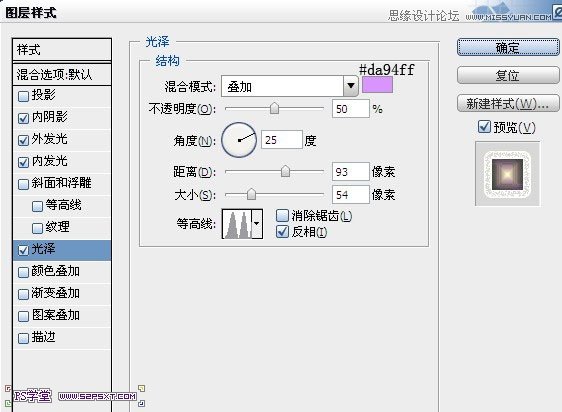Viewport: 562px width, 412px height.
Task: Click the 复位 reset button
Action: point(508,75)
